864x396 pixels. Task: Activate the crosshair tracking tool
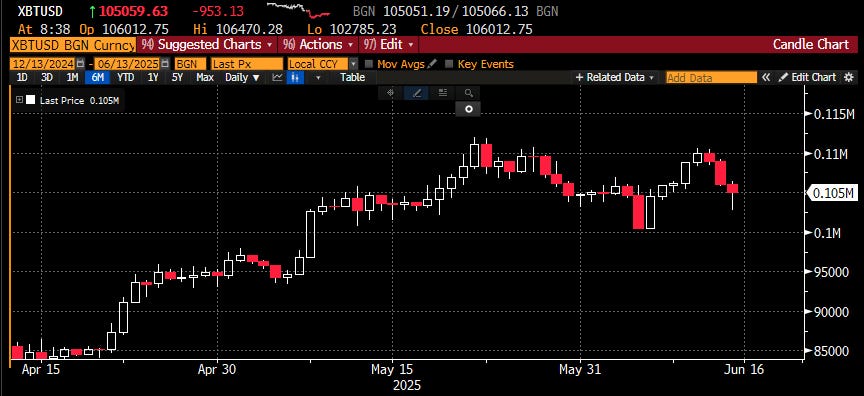(x=391, y=93)
